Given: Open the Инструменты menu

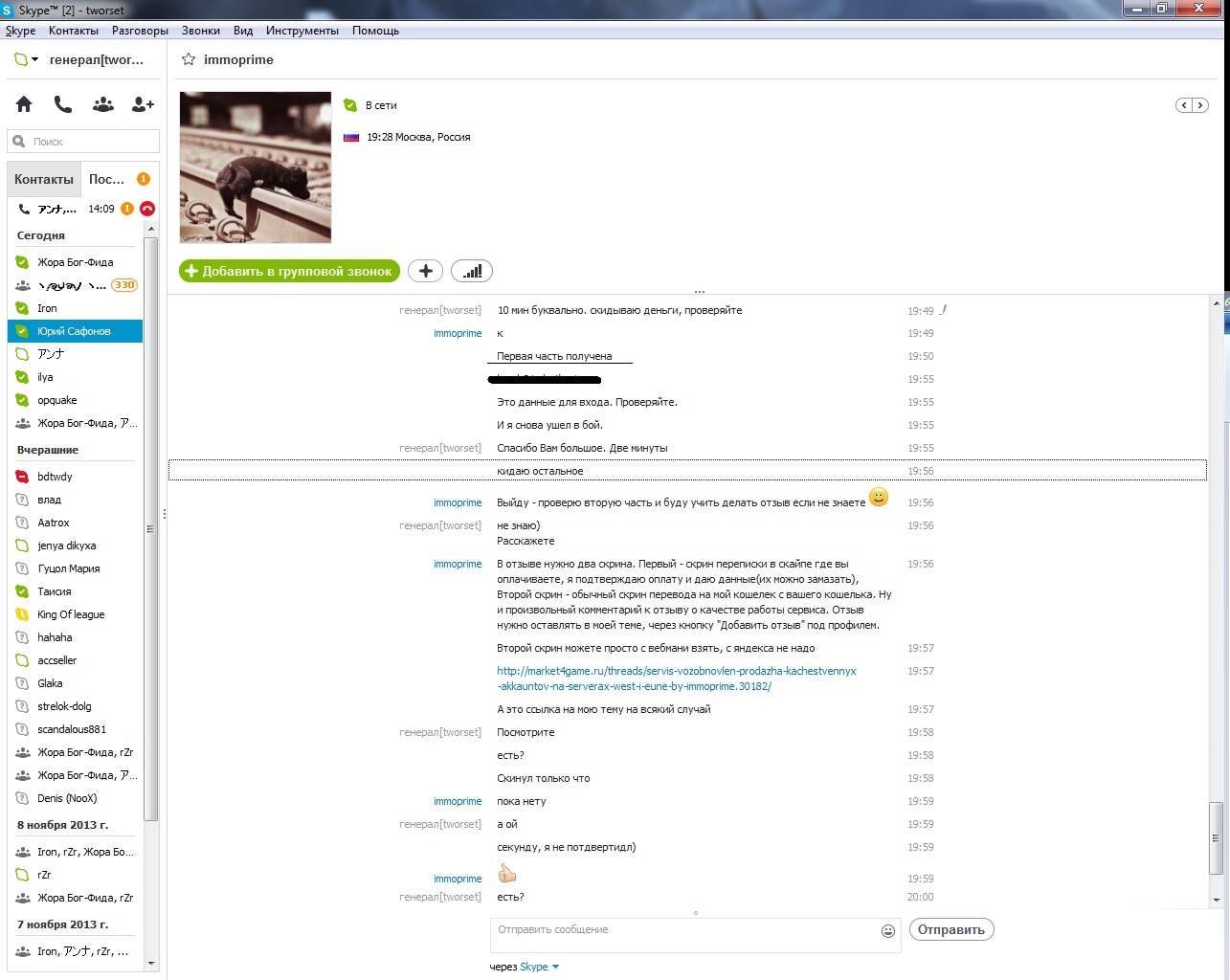Looking at the screenshot, I should coord(302,31).
